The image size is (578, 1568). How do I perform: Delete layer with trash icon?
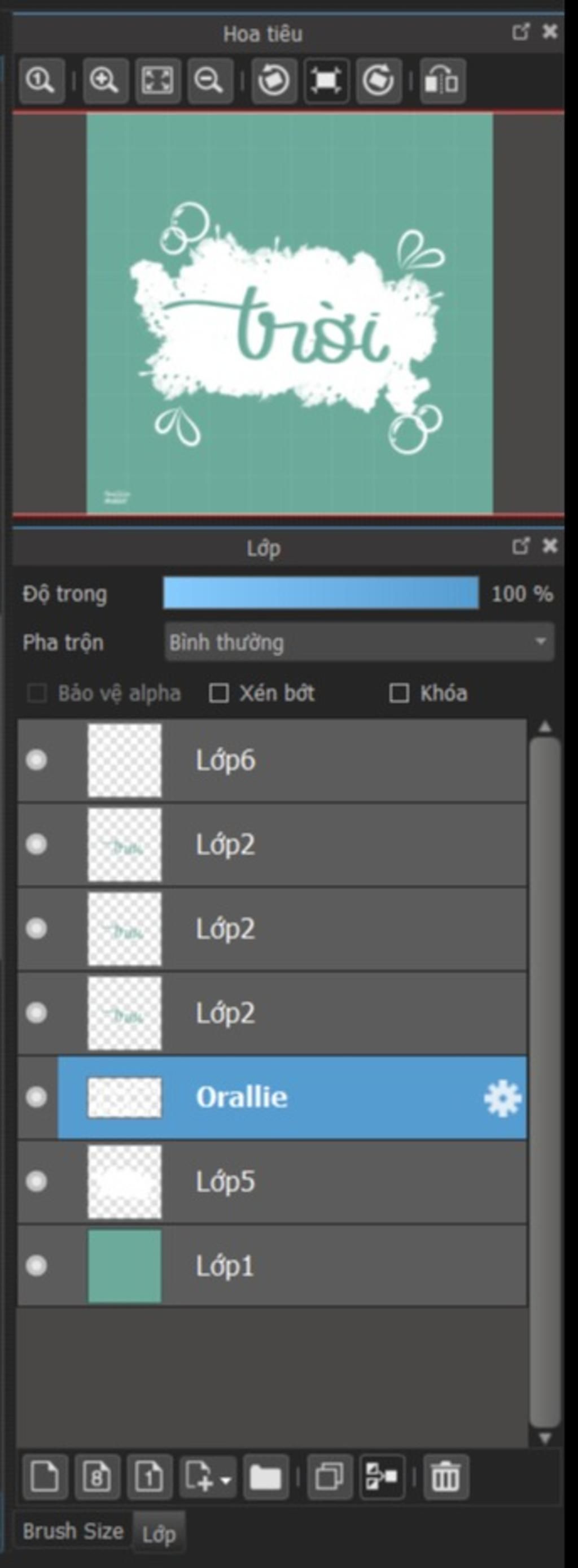tap(445, 1476)
